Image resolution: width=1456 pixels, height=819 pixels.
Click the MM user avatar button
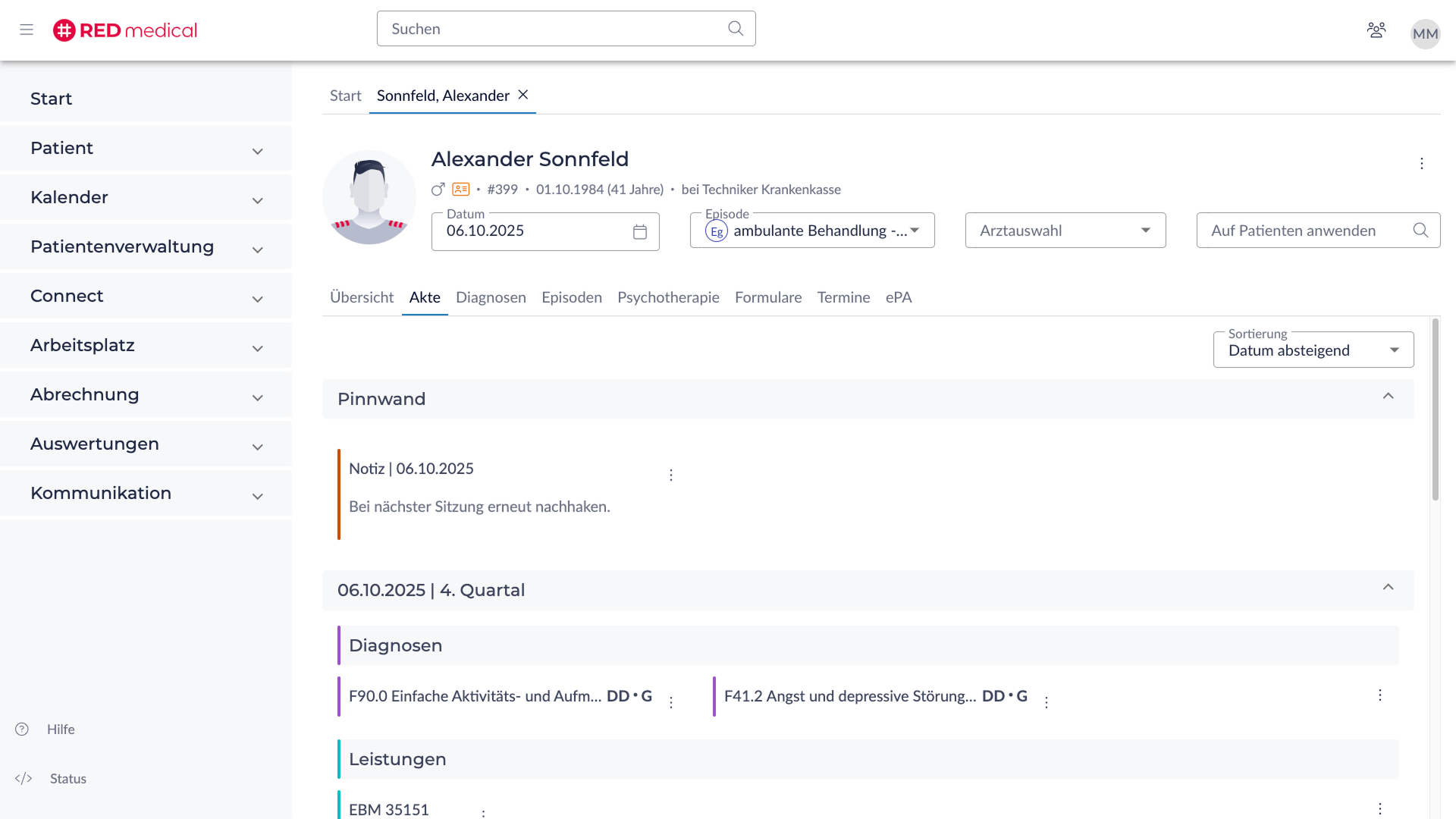(1424, 33)
